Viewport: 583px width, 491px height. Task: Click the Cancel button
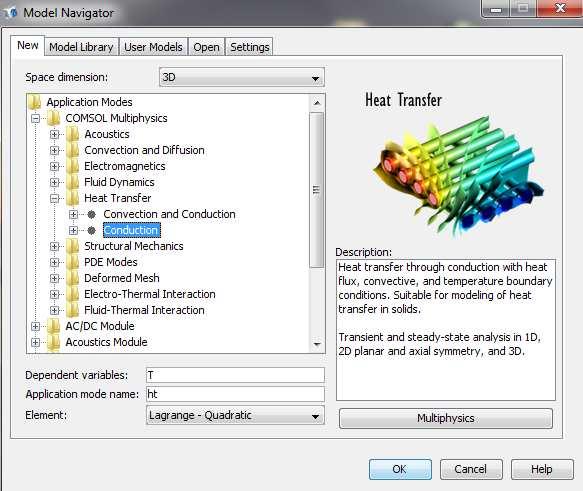[x=471, y=469]
